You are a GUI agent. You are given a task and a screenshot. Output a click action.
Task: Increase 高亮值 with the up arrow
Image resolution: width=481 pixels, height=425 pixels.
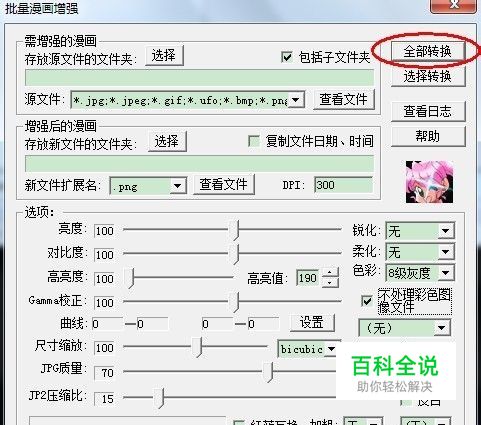pyautogui.click(x=330, y=273)
